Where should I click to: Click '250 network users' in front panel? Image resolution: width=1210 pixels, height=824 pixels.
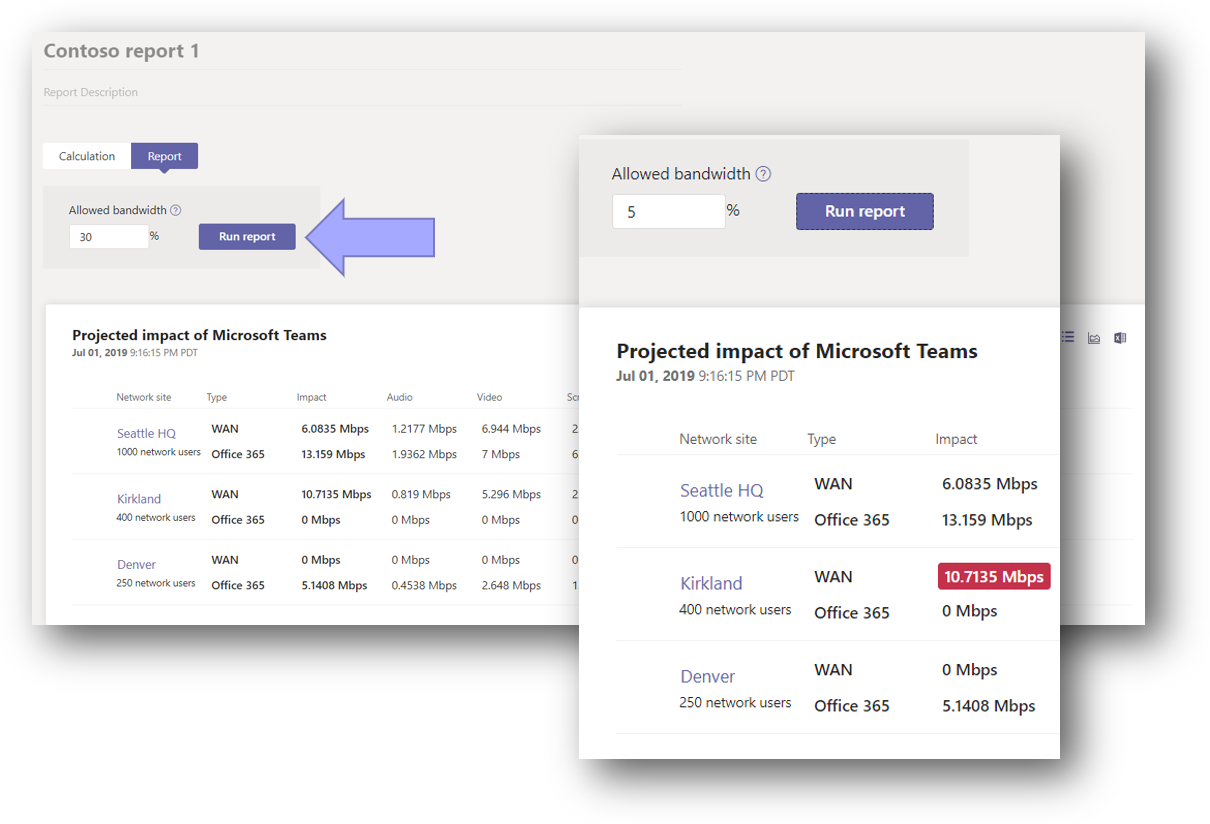[735, 703]
